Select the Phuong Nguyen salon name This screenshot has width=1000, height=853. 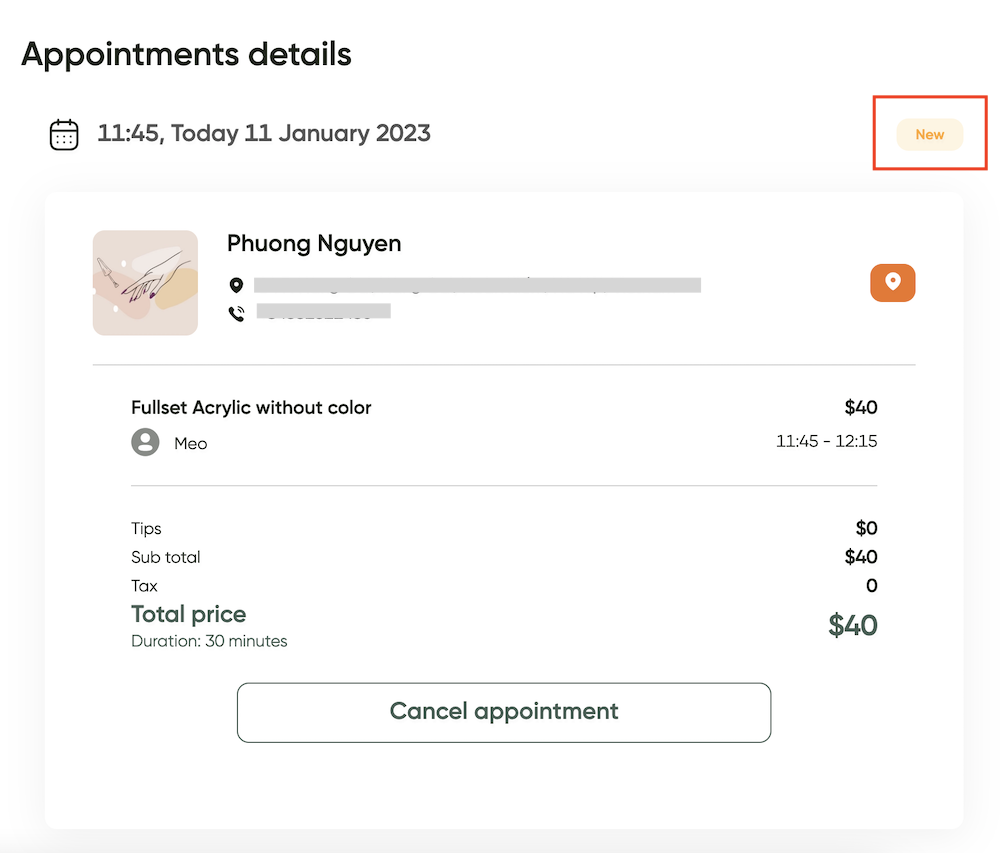pos(314,244)
